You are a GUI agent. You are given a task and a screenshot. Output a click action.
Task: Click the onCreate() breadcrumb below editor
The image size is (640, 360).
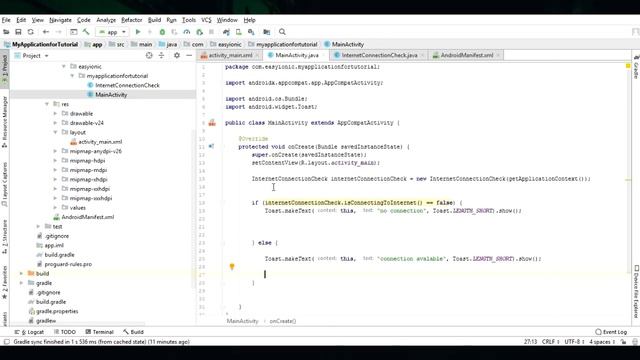(x=283, y=321)
